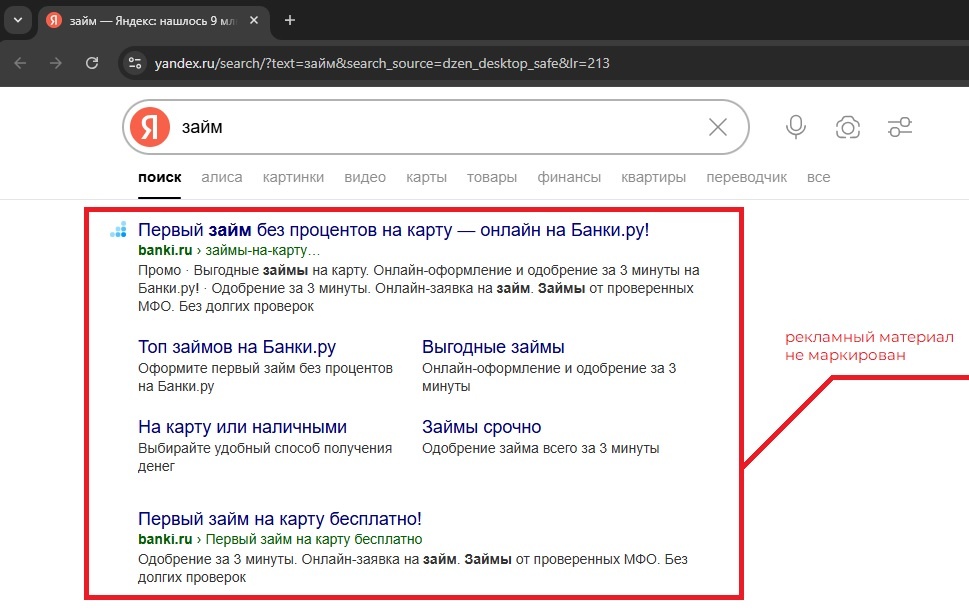This screenshot has width=969, height=612.
Task: Click the banki.ru green domain of first result
Action: [x=165, y=250]
